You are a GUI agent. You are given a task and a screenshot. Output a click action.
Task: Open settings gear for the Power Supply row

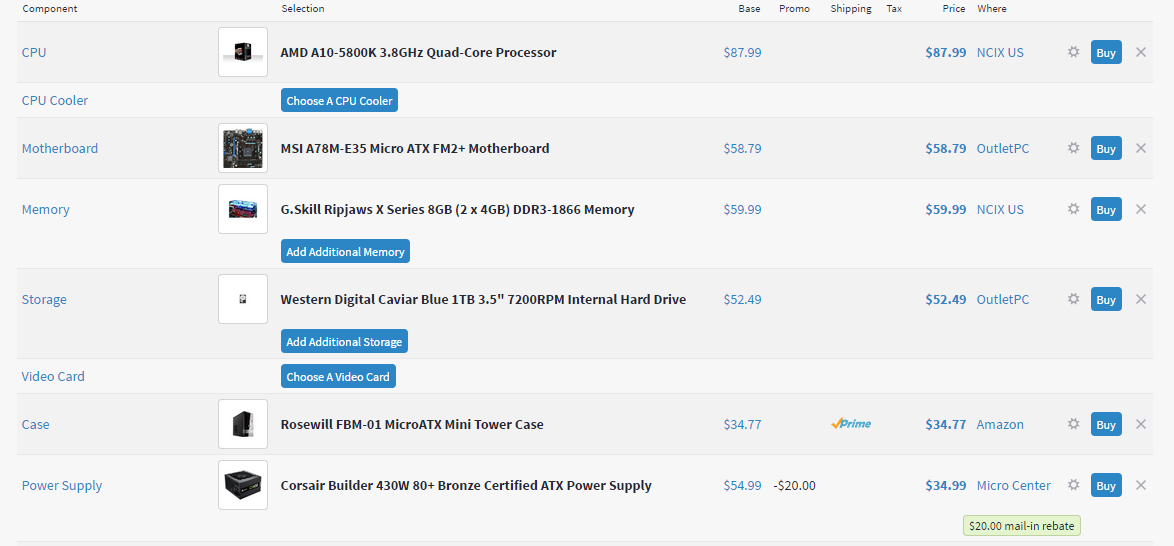click(x=1073, y=485)
